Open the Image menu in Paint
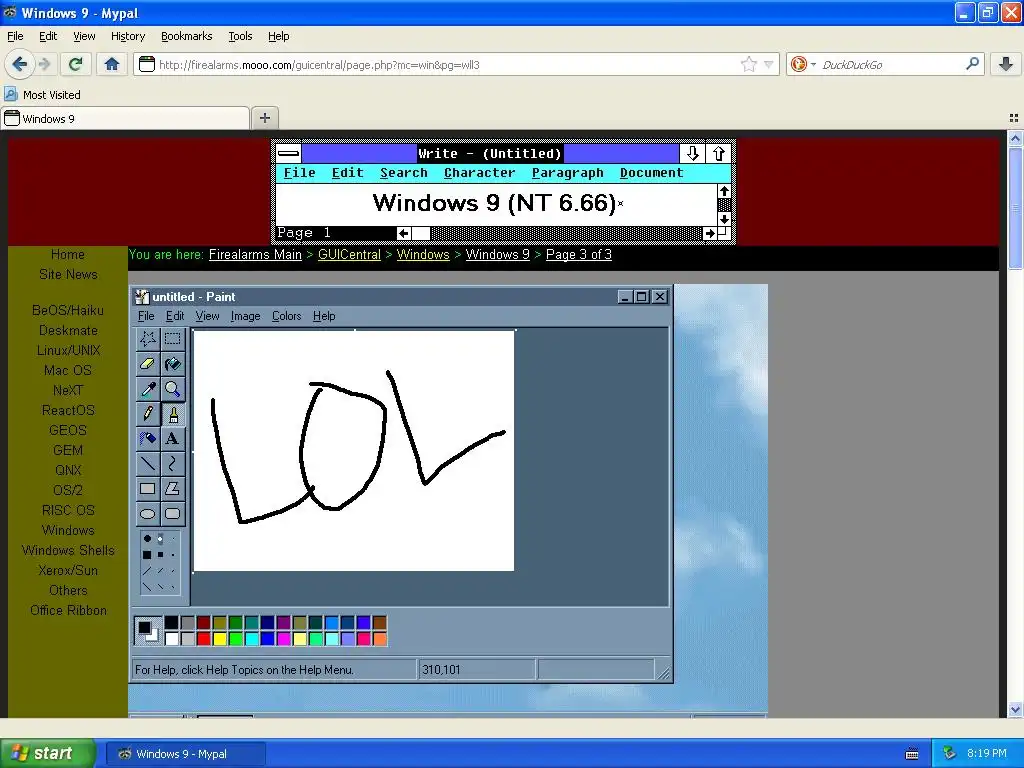This screenshot has height=768, width=1024. tap(245, 316)
